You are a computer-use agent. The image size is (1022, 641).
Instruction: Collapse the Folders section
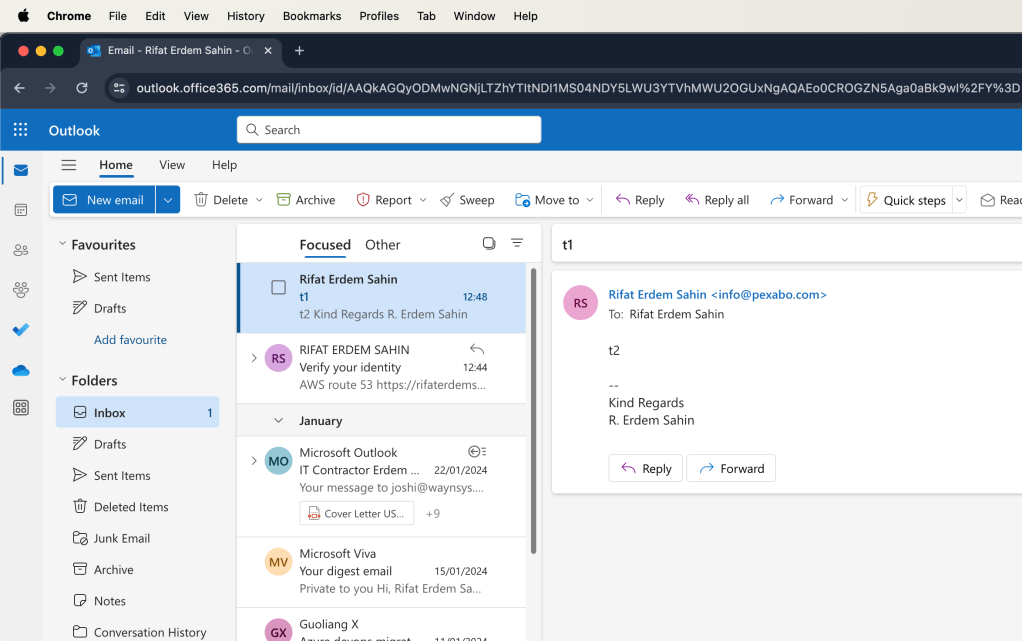[63, 380]
